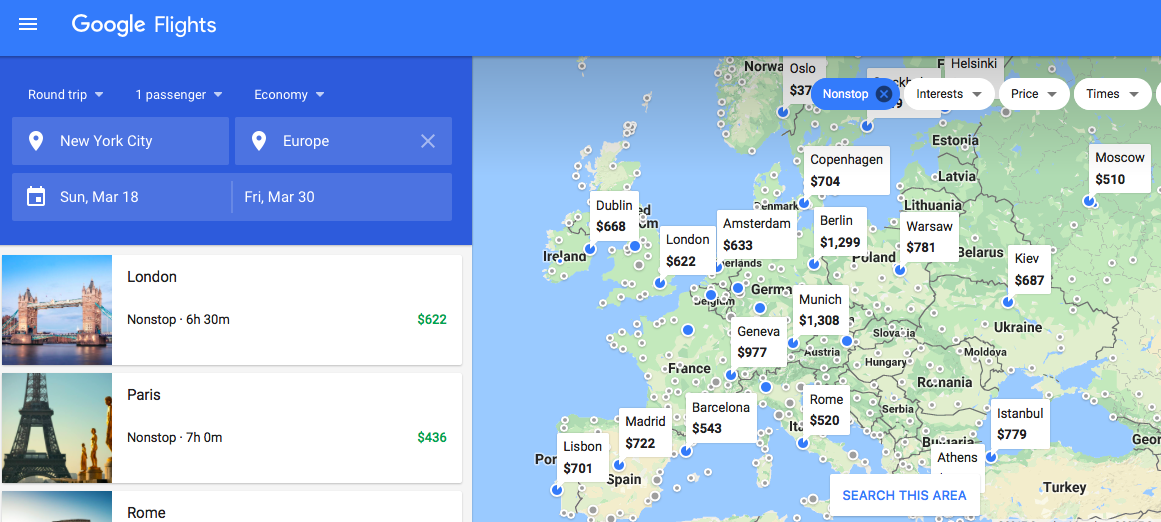Open the Times filter dropdown
This screenshot has height=522, width=1161.
[1112, 94]
